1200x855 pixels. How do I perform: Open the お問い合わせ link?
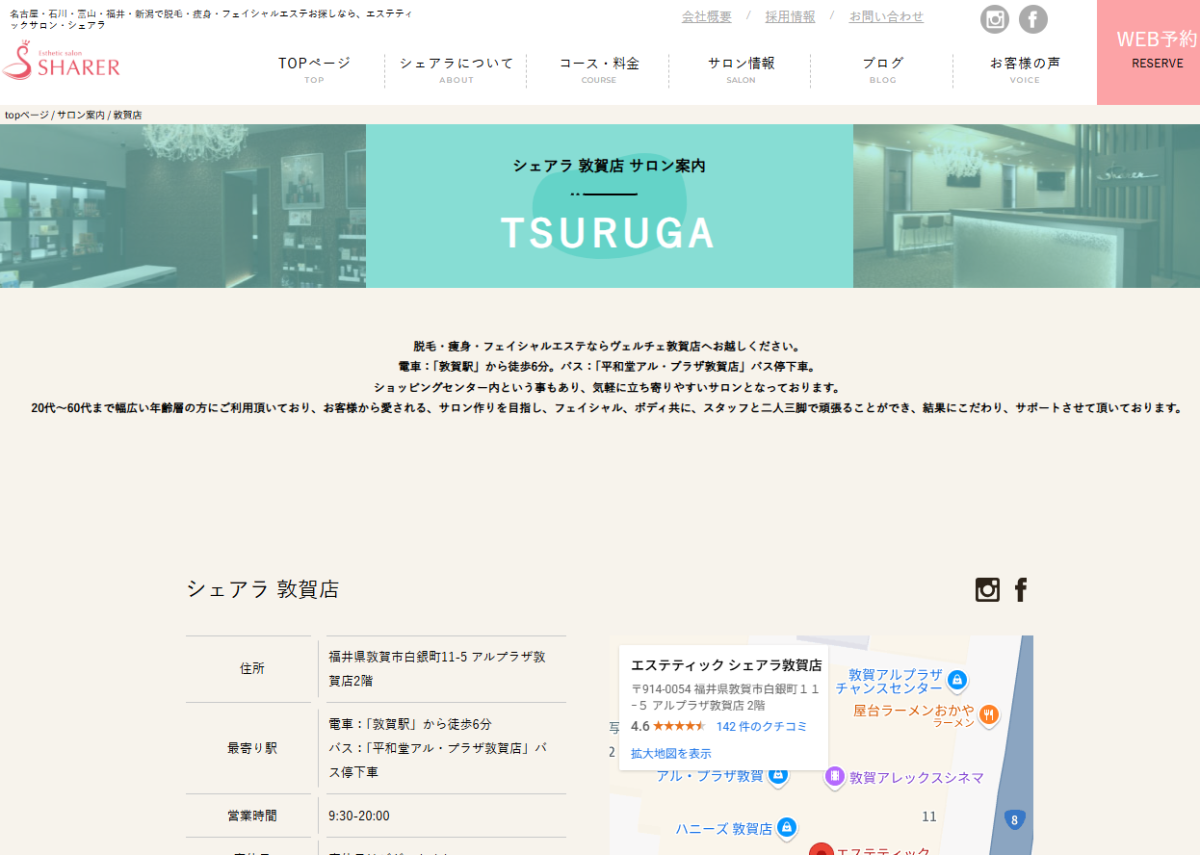tap(886, 17)
